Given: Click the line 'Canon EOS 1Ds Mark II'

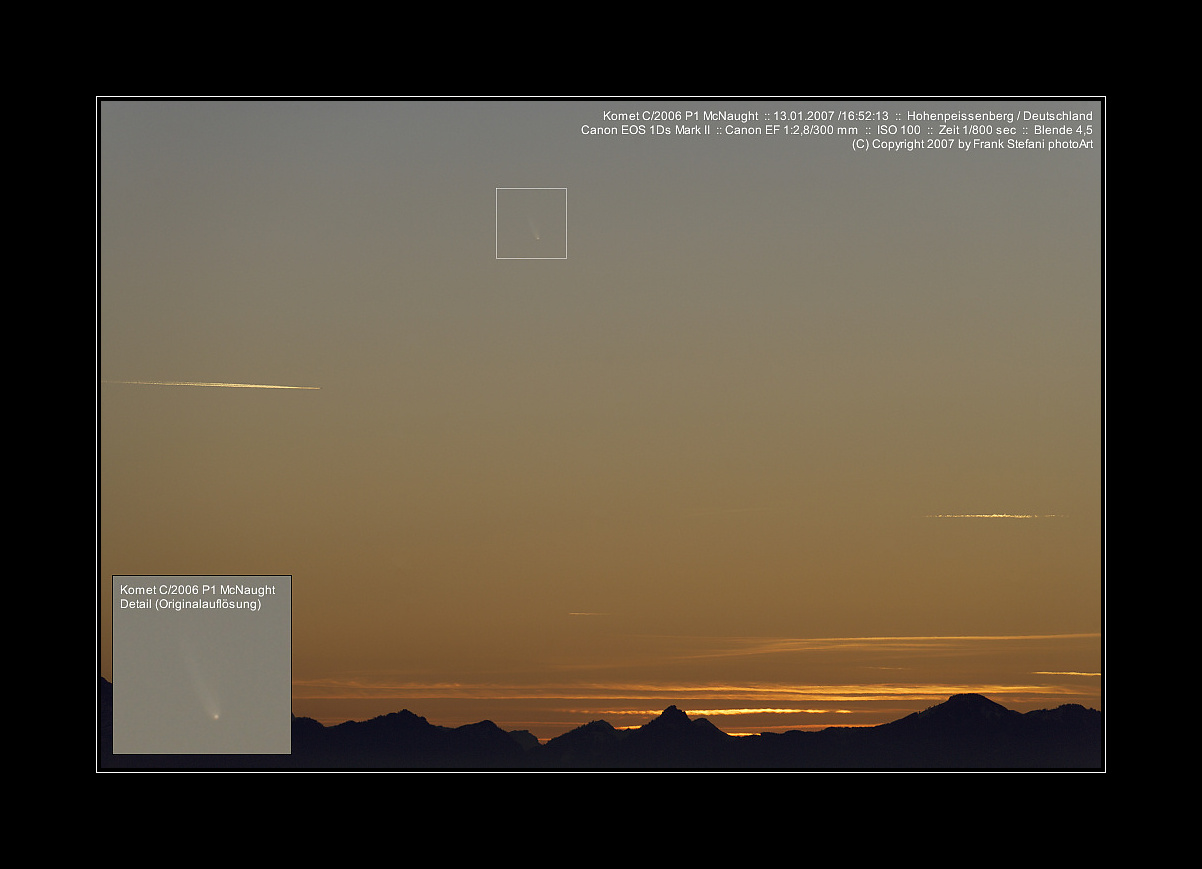Looking at the screenshot, I should coord(645,130).
